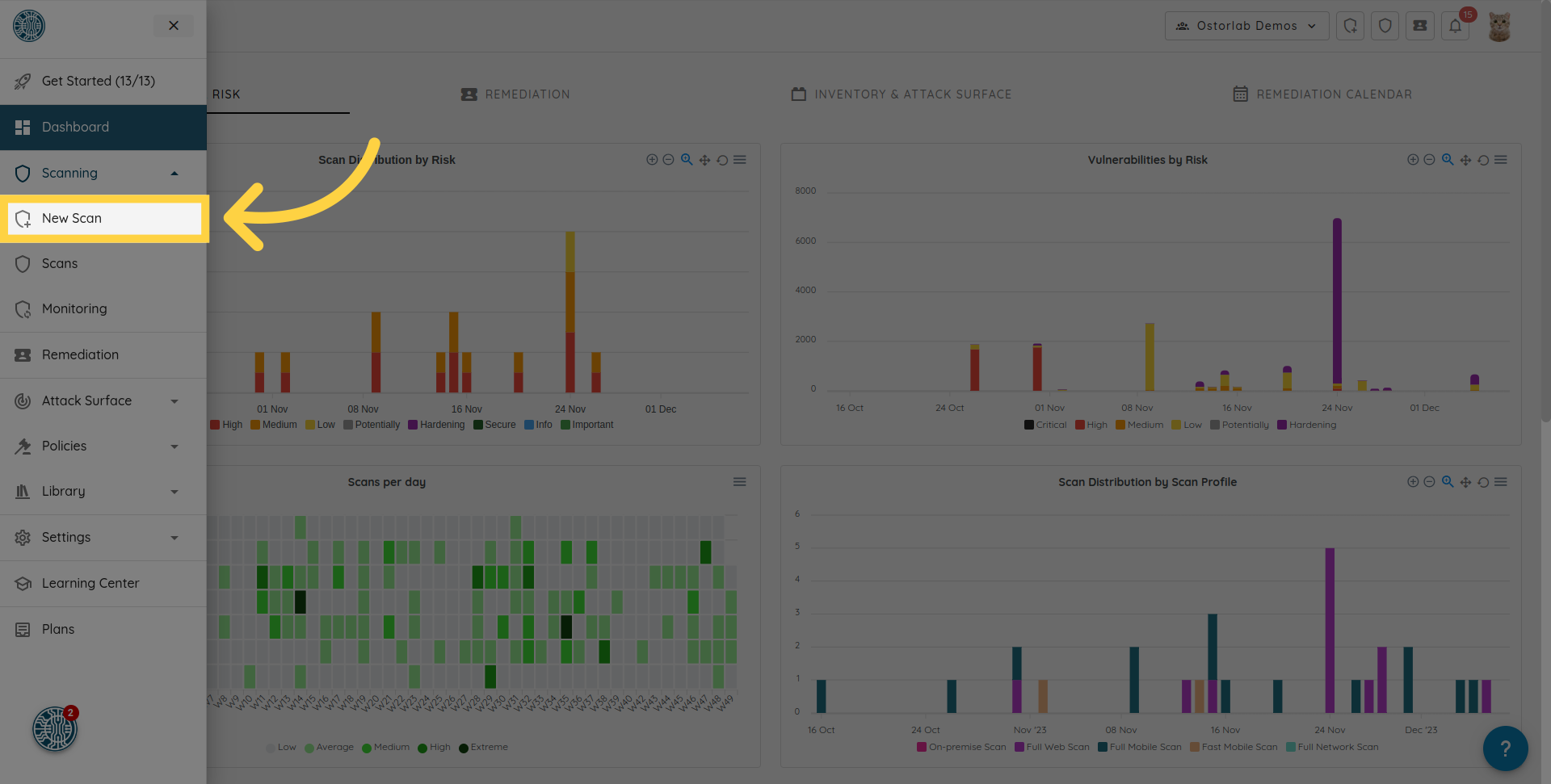The width and height of the screenshot is (1551, 784).
Task: Open menu for Scans per day chart
Action: 739,482
